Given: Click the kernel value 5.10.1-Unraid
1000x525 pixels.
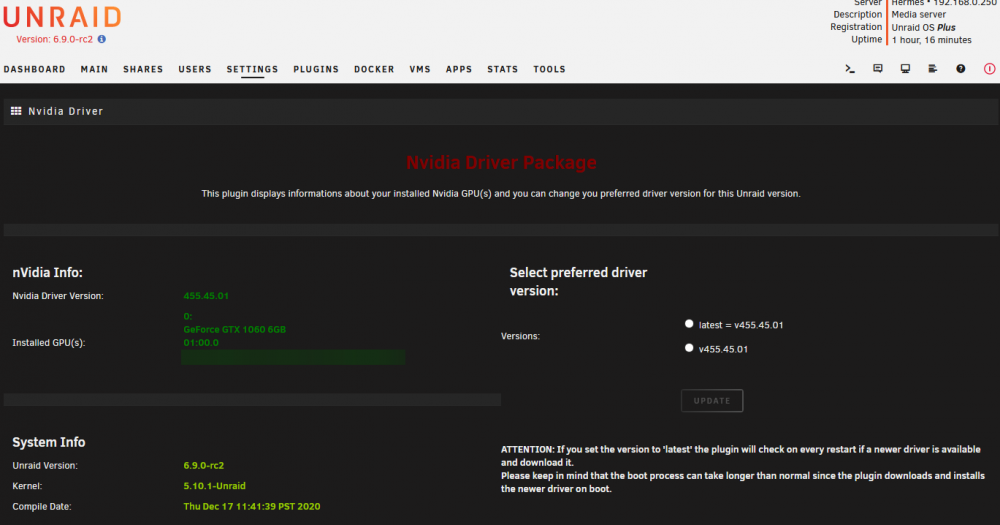Looking at the screenshot, I should (214, 486).
